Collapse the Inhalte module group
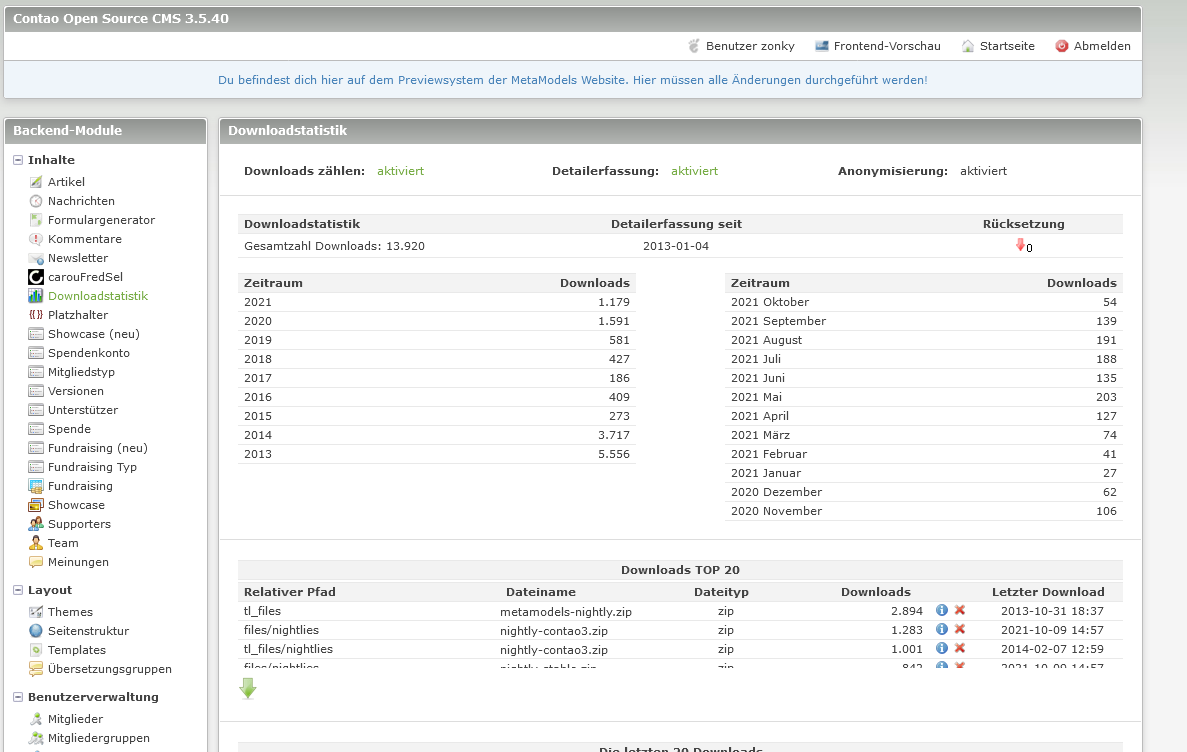The width and height of the screenshot is (1187, 752). tap(18, 160)
